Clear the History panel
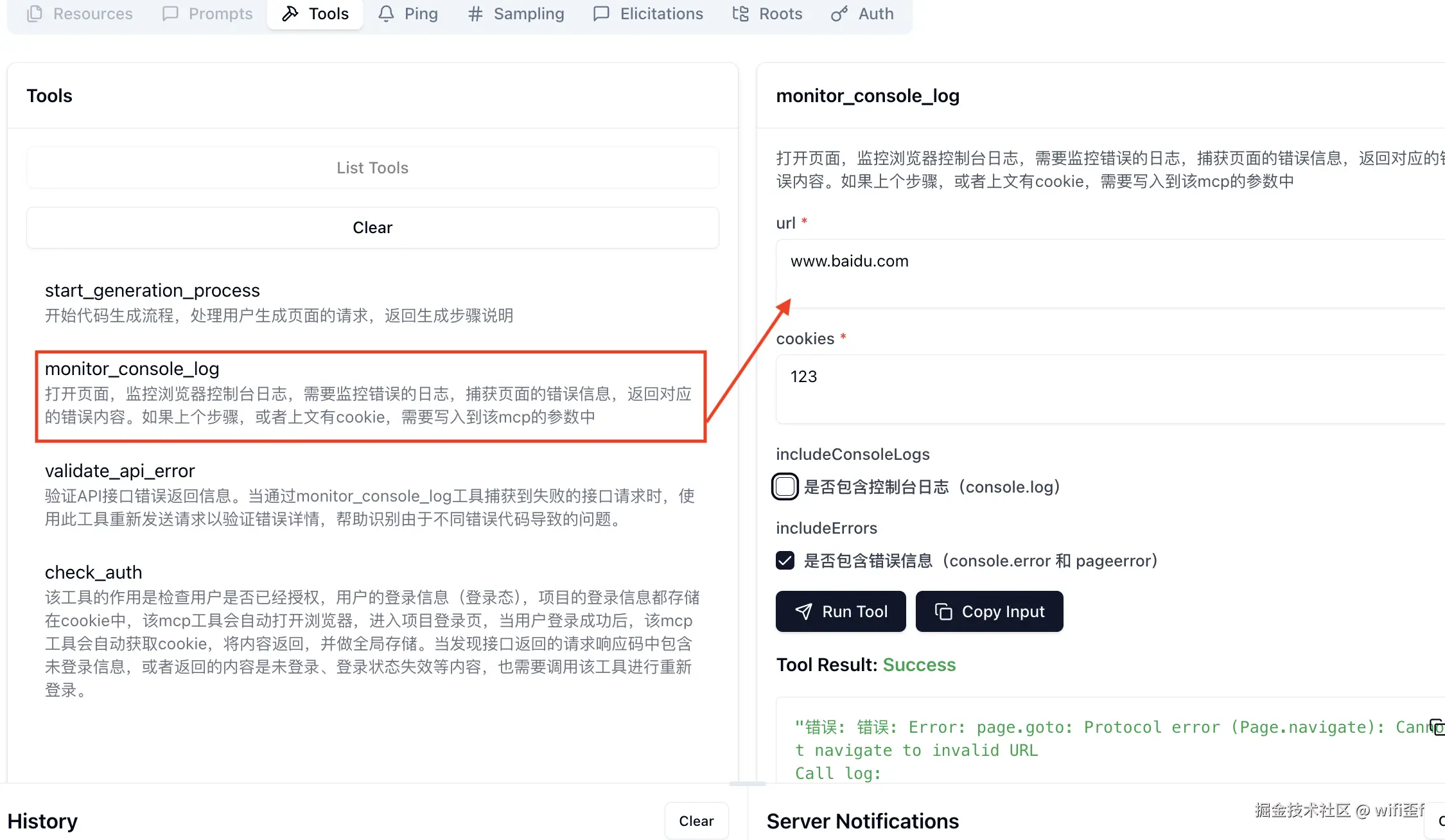The height and width of the screenshot is (840, 1445). pos(696,821)
